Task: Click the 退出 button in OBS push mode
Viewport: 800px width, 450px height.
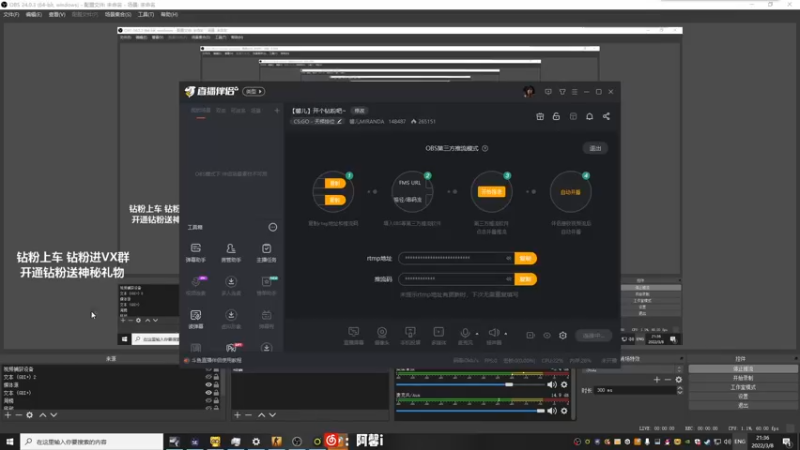Action: tap(595, 148)
